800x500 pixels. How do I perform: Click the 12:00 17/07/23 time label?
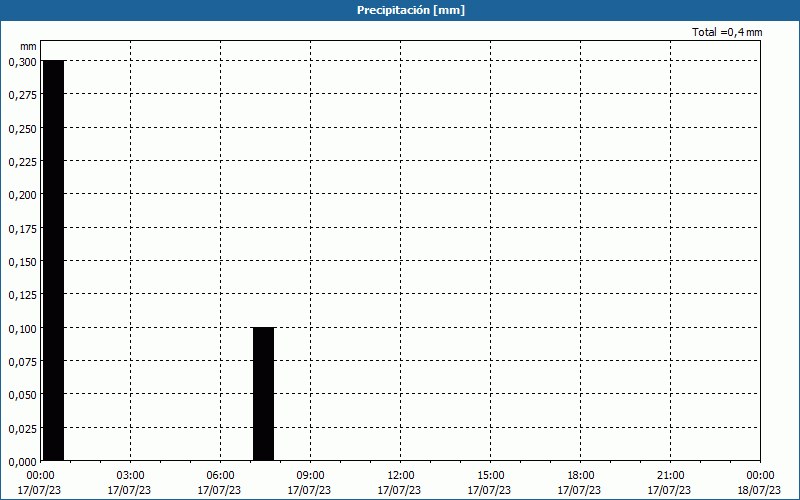tap(399, 483)
